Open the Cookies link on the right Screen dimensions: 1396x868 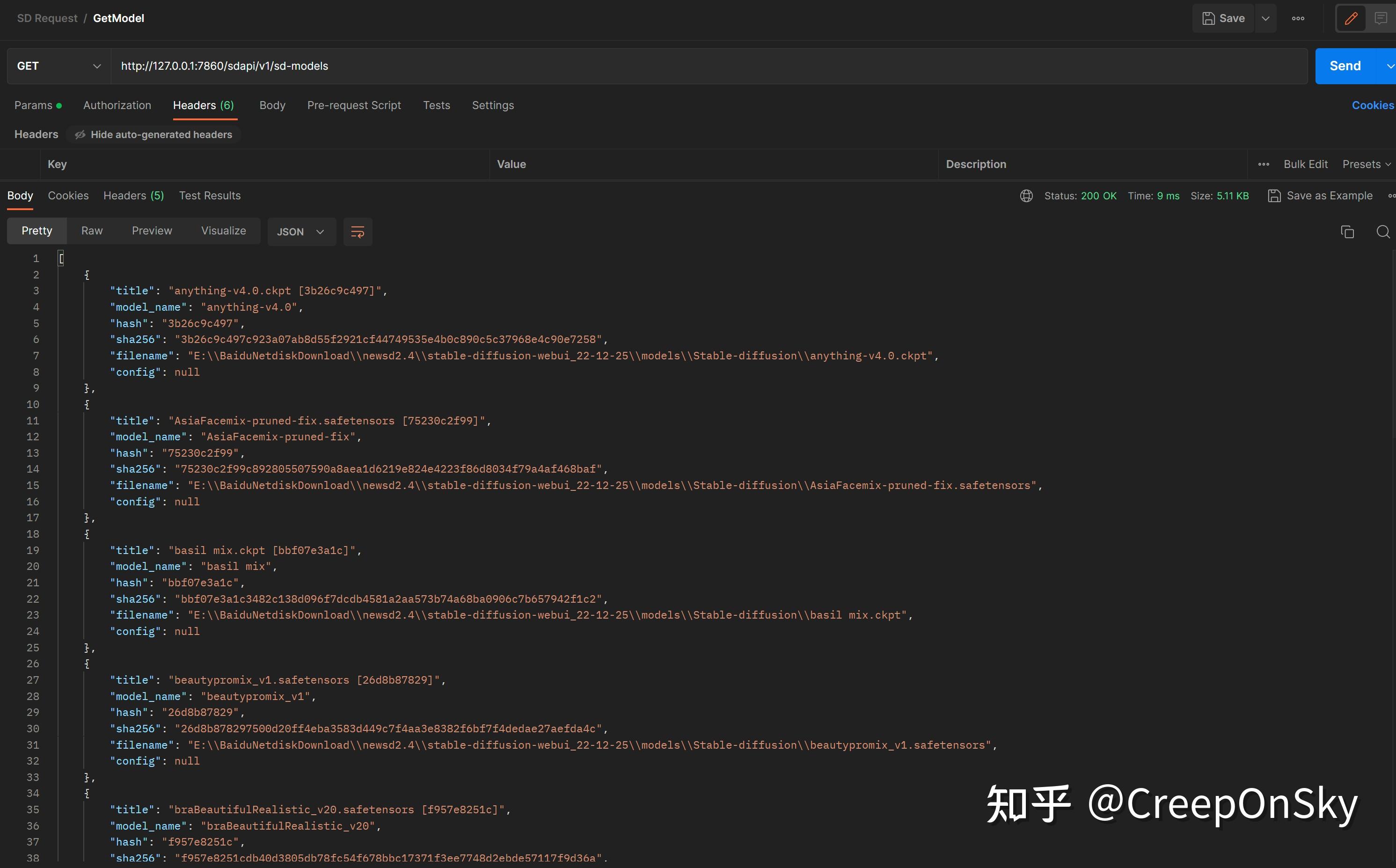tap(1373, 105)
